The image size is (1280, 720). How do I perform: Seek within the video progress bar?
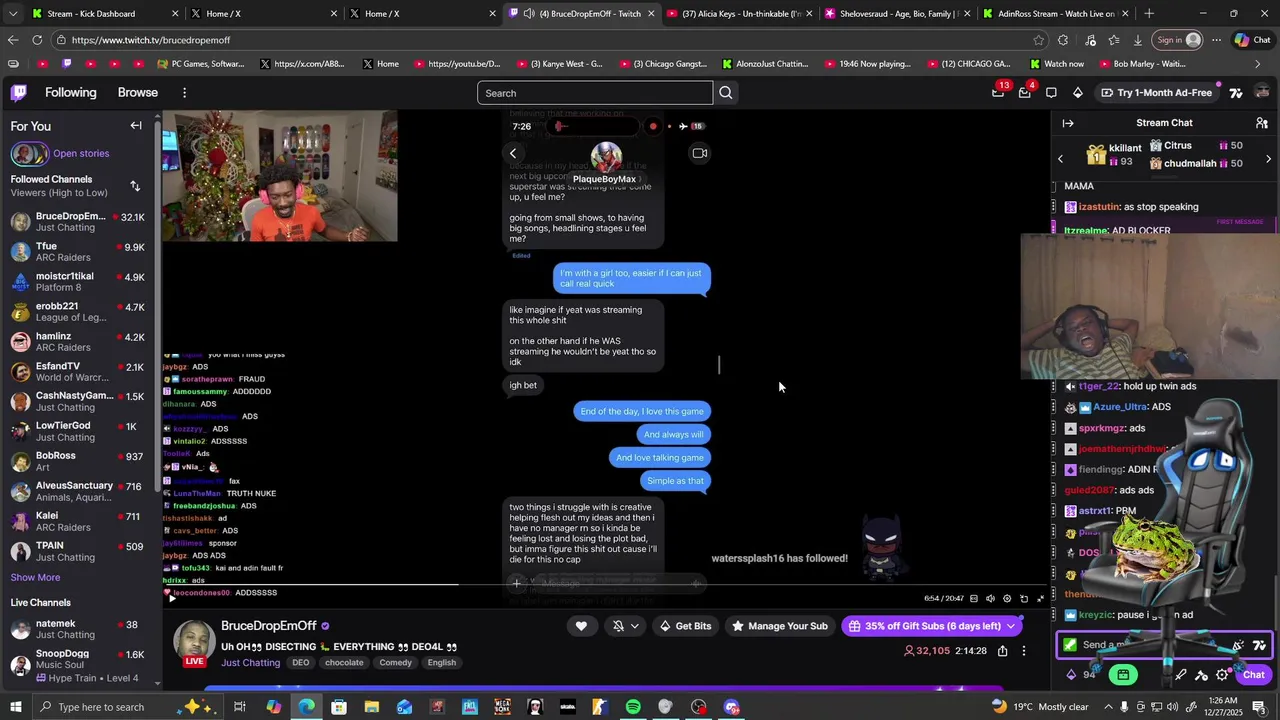point(606,585)
